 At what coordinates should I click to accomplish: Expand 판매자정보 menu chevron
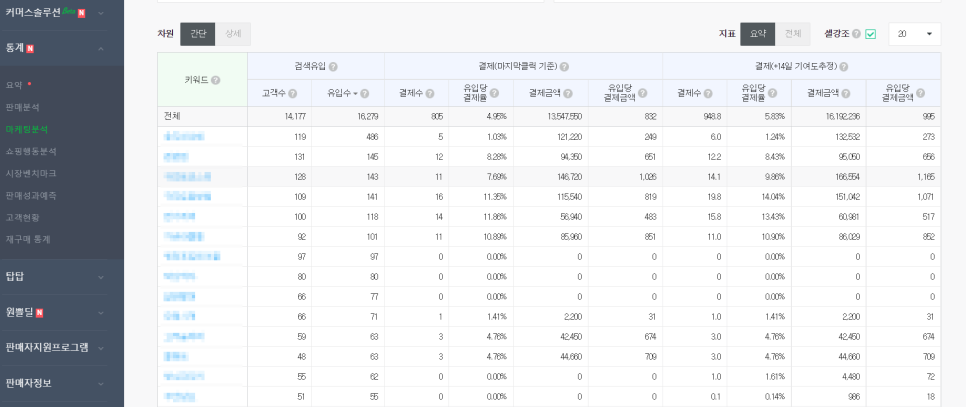point(101,384)
